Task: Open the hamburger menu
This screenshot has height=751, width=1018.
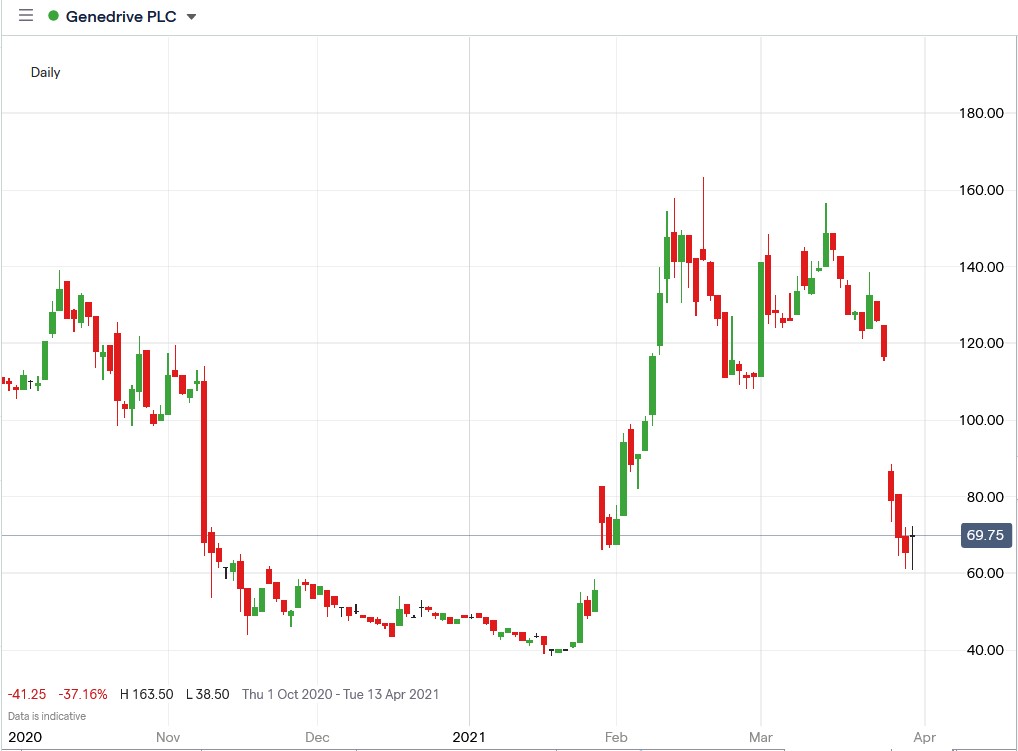Action: [x=25, y=15]
